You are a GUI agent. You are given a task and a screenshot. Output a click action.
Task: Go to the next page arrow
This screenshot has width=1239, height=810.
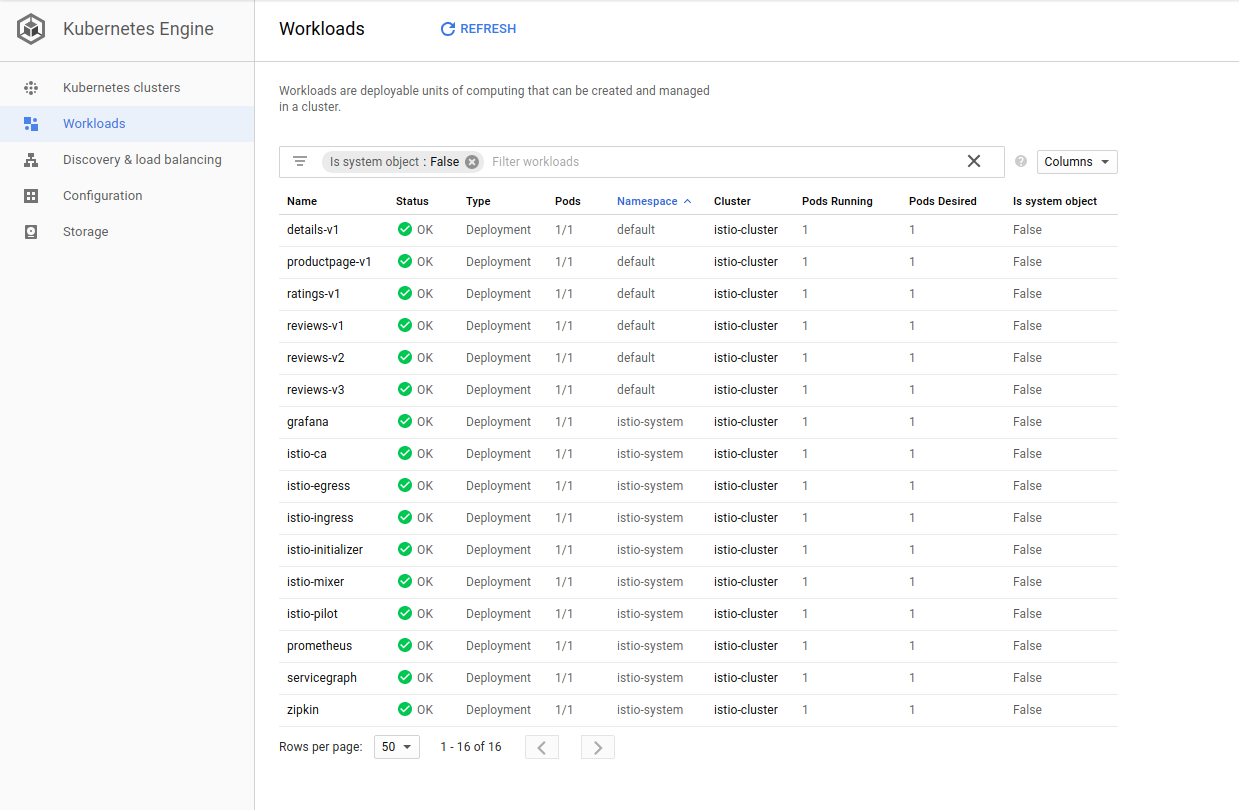coord(598,747)
